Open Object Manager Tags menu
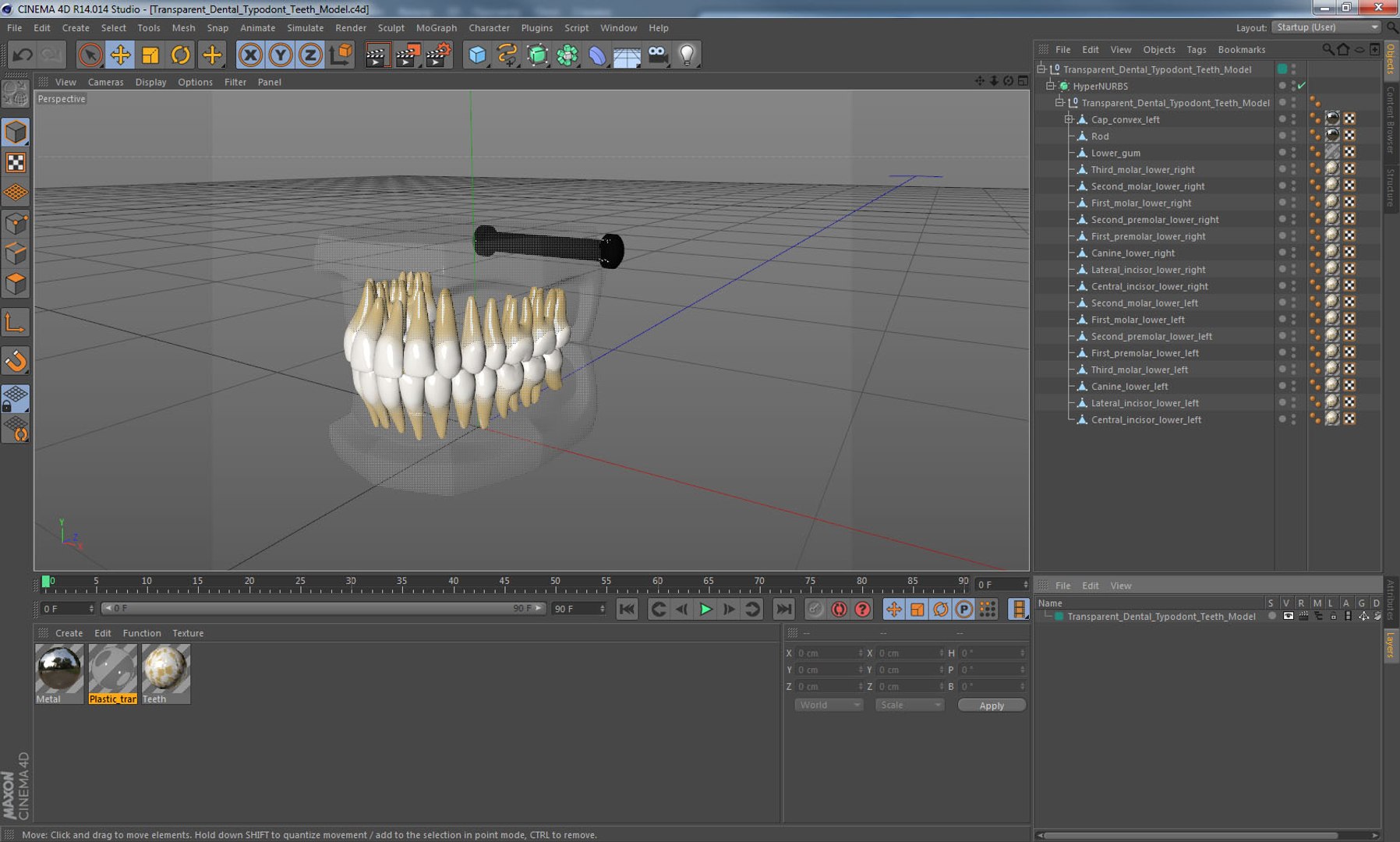 [x=1196, y=49]
